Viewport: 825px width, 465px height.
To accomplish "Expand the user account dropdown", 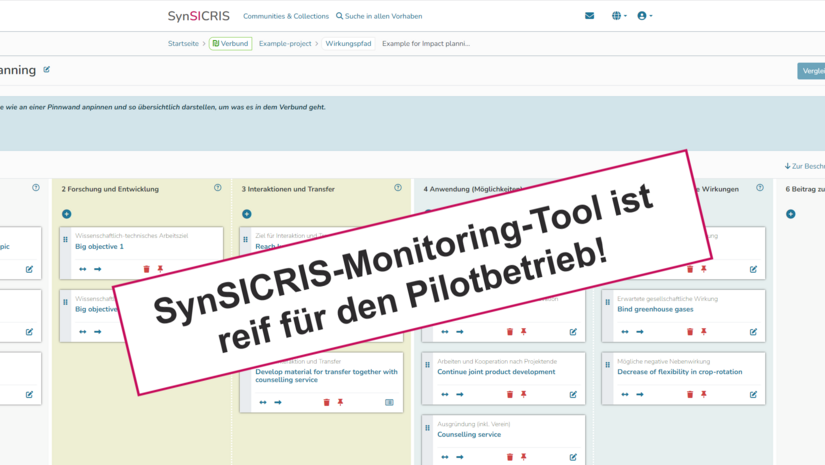I will [x=645, y=16].
